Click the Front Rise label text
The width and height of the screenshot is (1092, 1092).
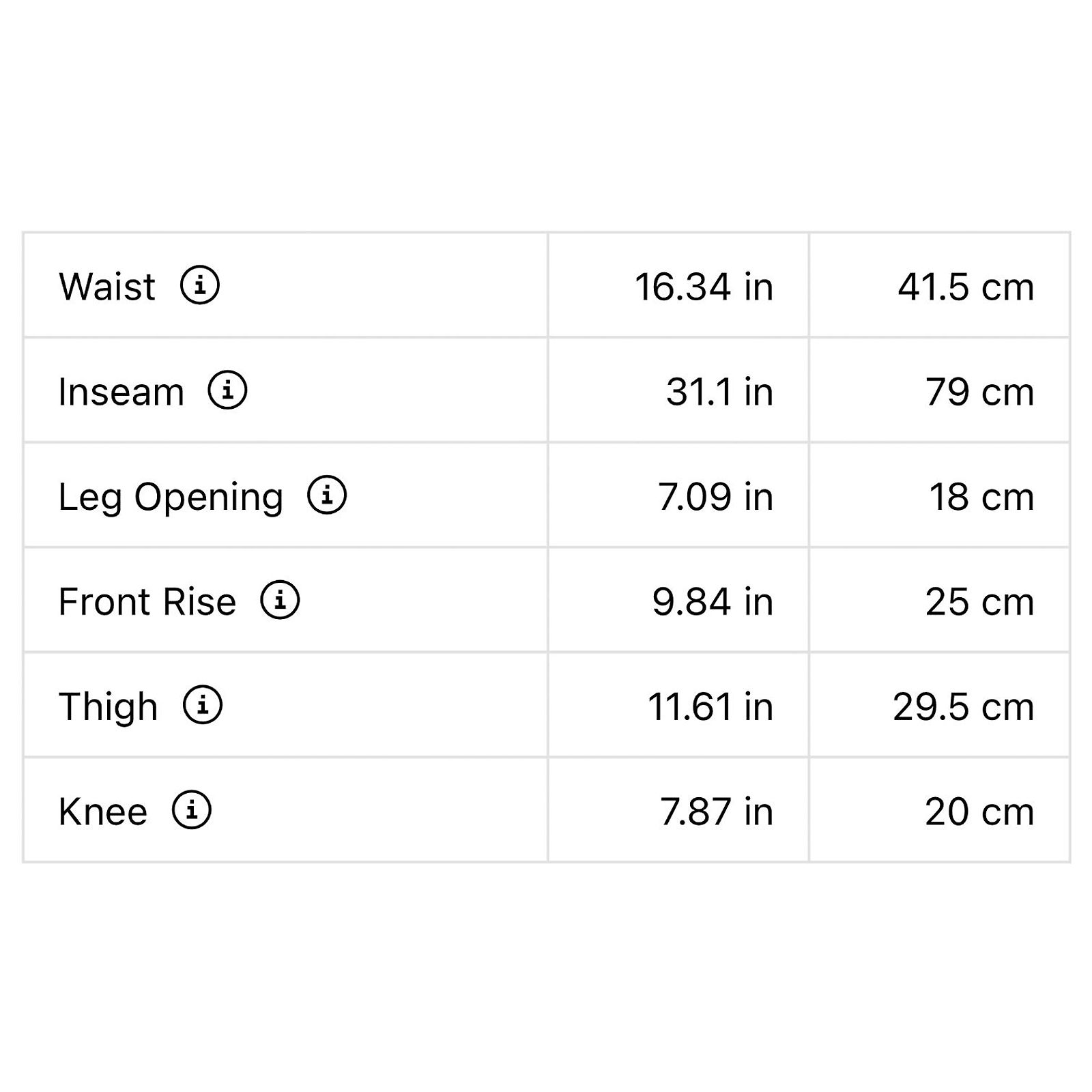pos(147,602)
